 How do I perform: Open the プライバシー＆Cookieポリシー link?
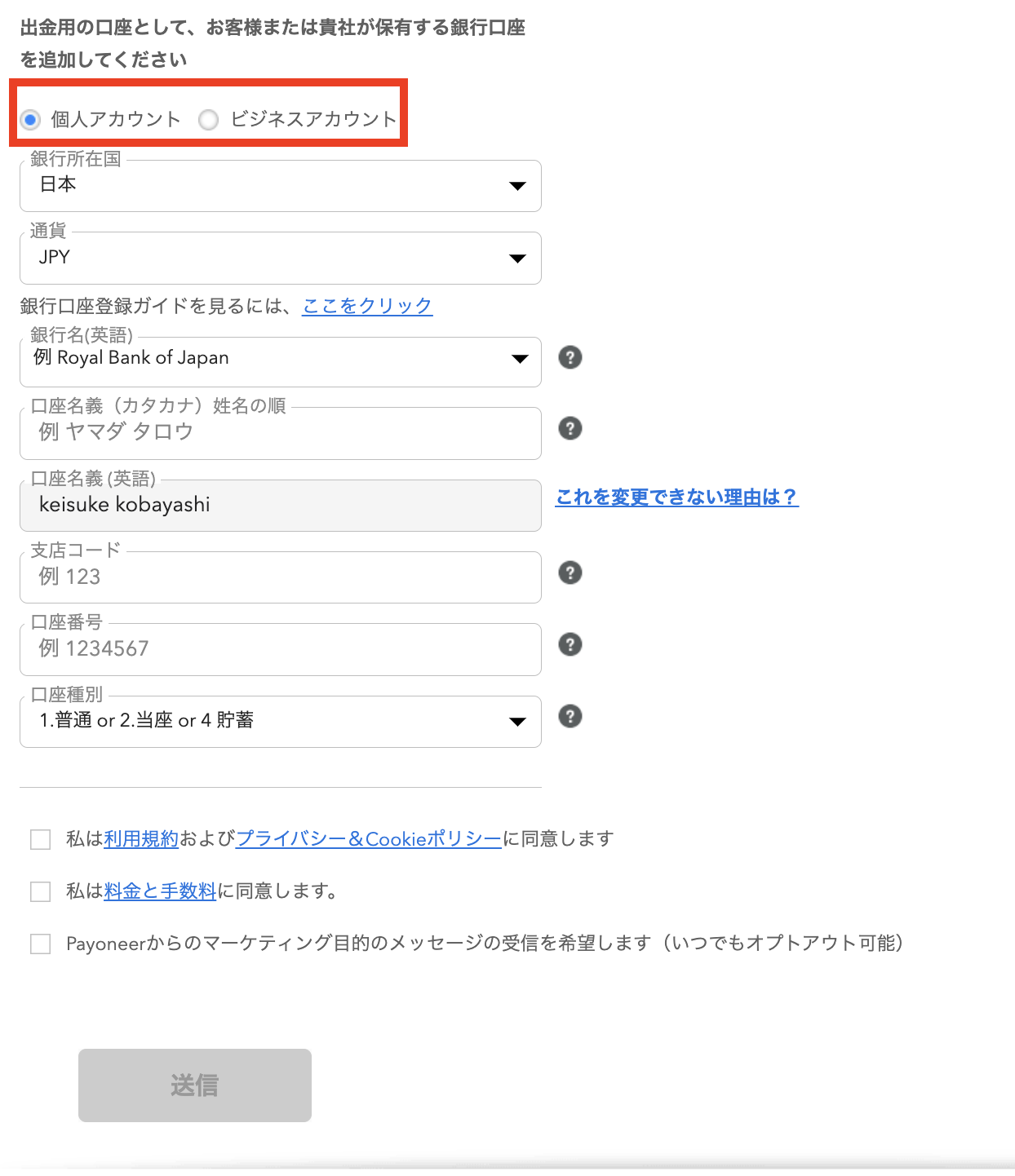[x=369, y=838]
